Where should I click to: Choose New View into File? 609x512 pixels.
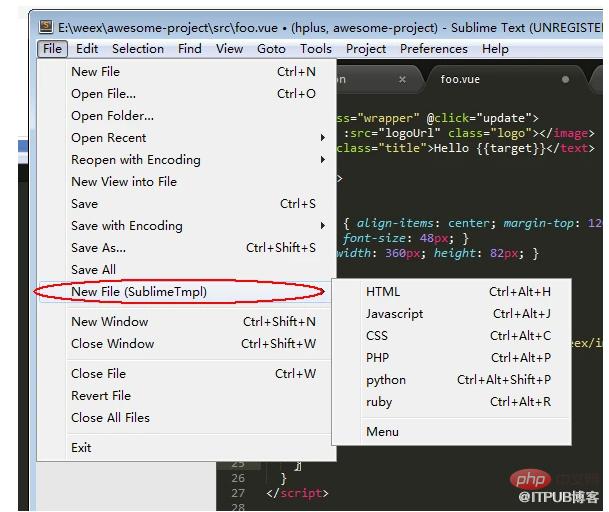click(x=187, y=182)
